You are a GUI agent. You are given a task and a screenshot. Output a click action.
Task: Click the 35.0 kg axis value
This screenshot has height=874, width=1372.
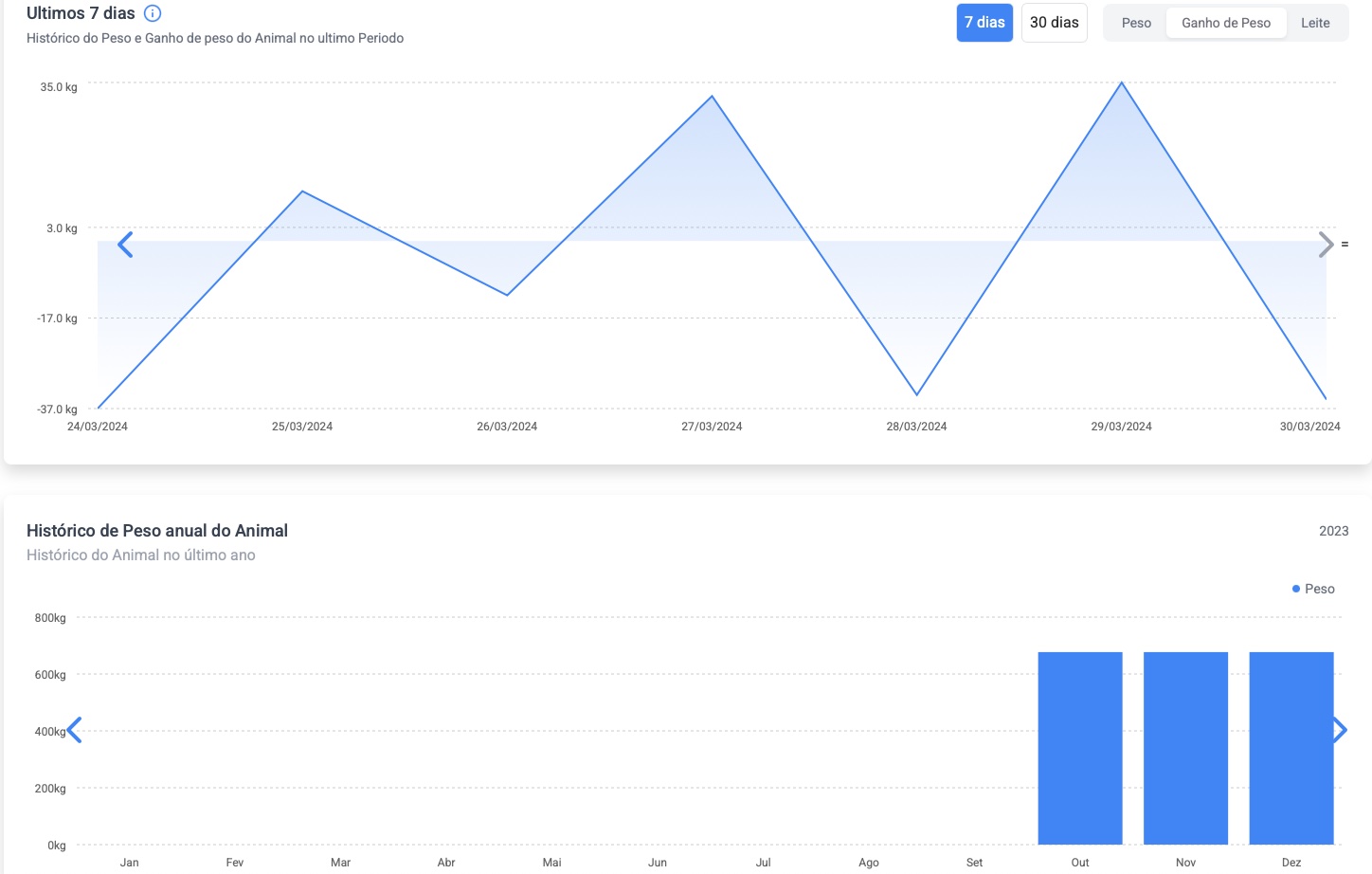(x=59, y=87)
